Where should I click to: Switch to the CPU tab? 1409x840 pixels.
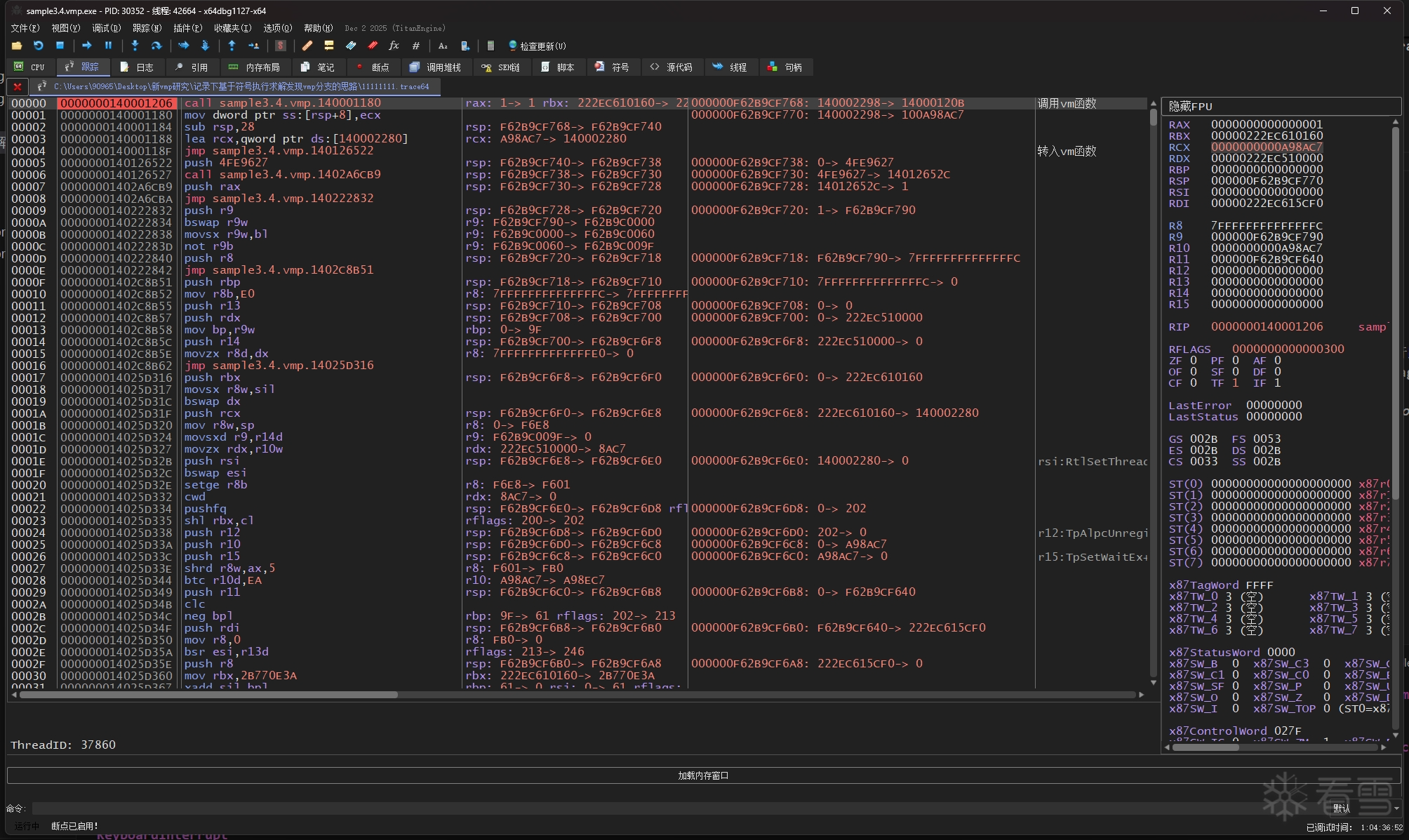[x=30, y=67]
